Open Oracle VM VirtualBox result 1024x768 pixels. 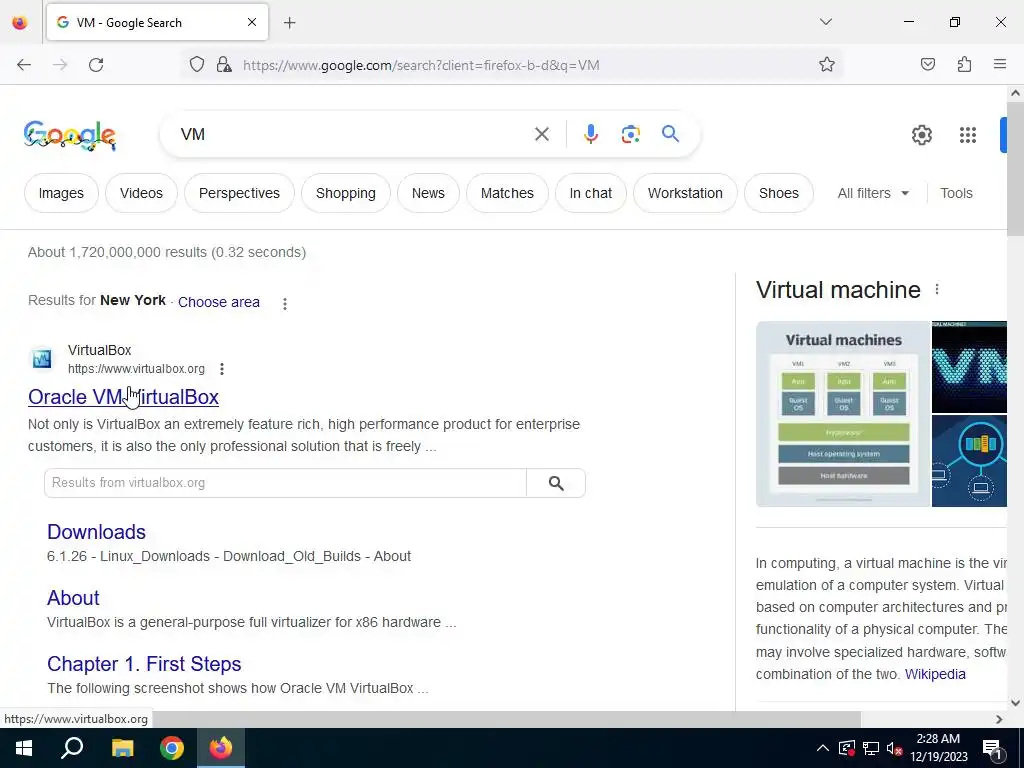point(123,397)
